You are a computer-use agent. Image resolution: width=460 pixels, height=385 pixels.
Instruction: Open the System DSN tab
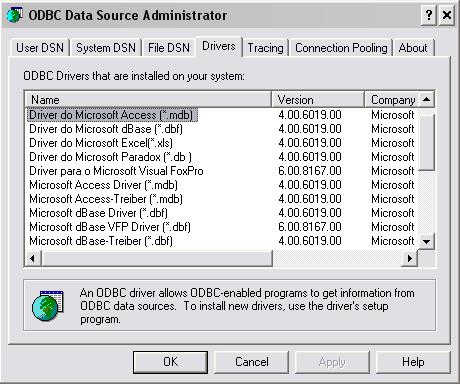click(x=106, y=48)
